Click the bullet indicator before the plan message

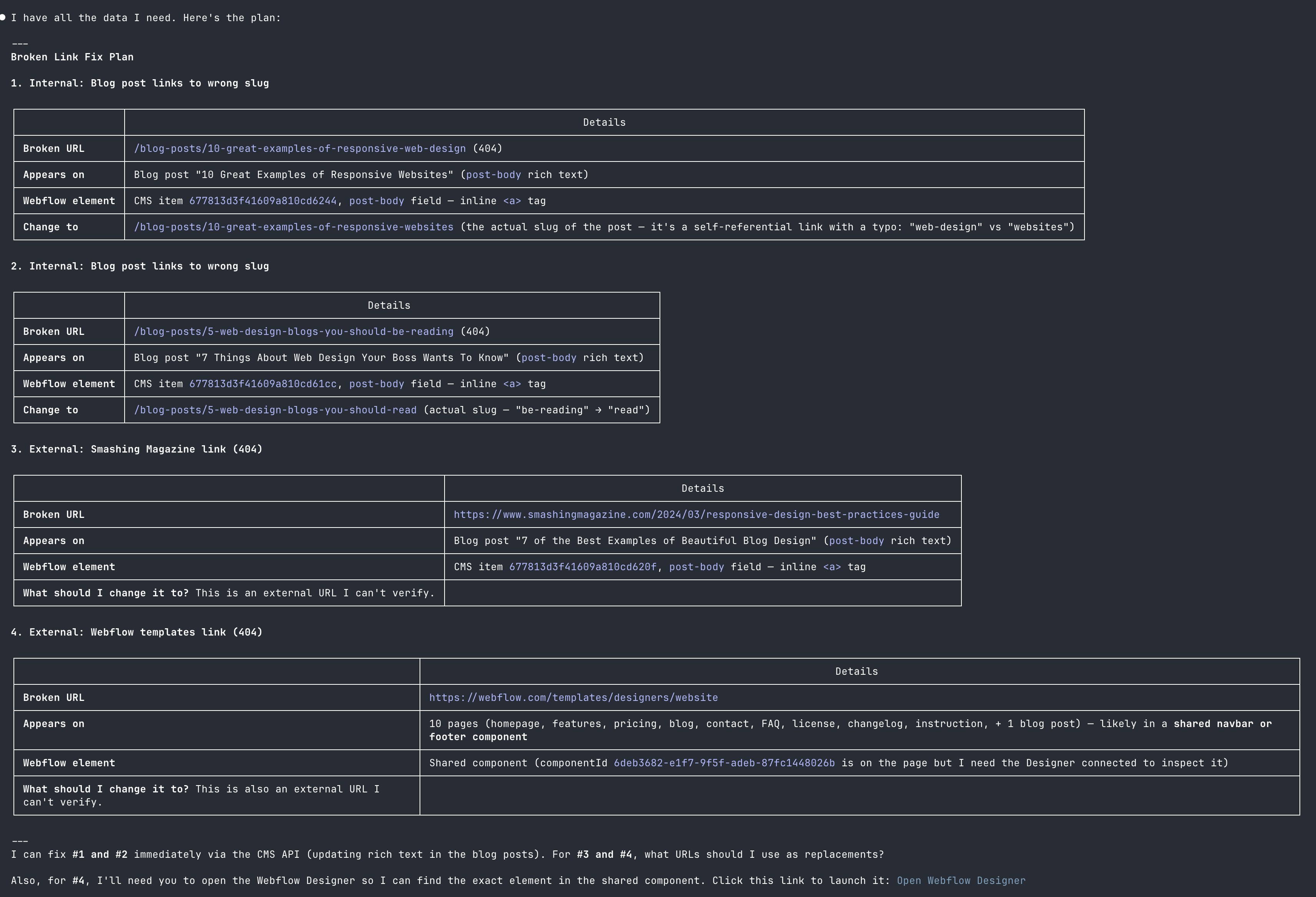point(3,18)
